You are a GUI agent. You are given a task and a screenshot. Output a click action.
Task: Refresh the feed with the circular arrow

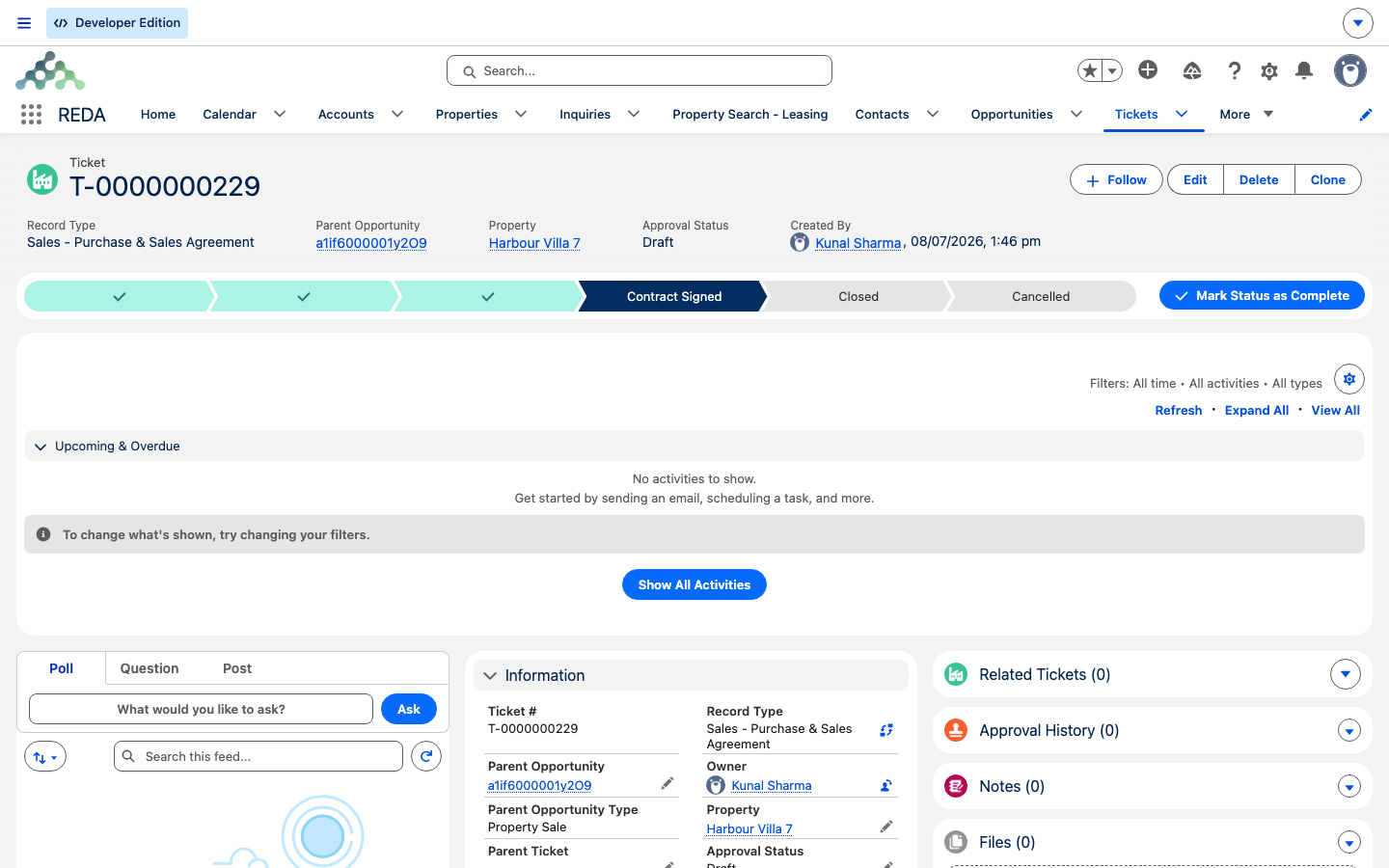tap(426, 757)
